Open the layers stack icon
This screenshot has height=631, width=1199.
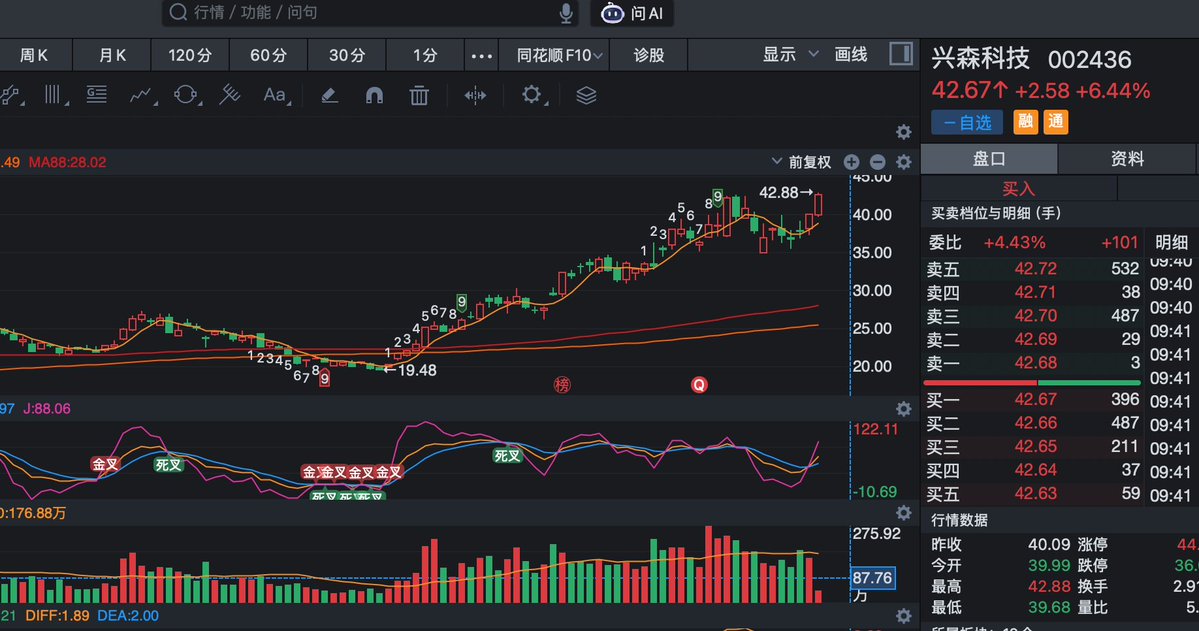click(x=586, y=95)
